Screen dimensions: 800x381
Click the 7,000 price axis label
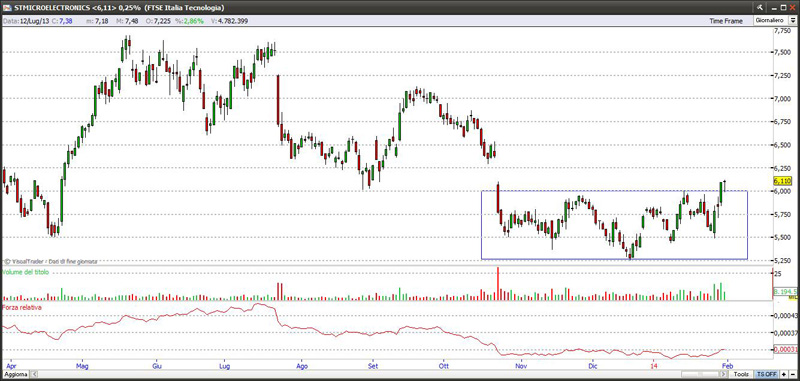[x=782, y=98]
